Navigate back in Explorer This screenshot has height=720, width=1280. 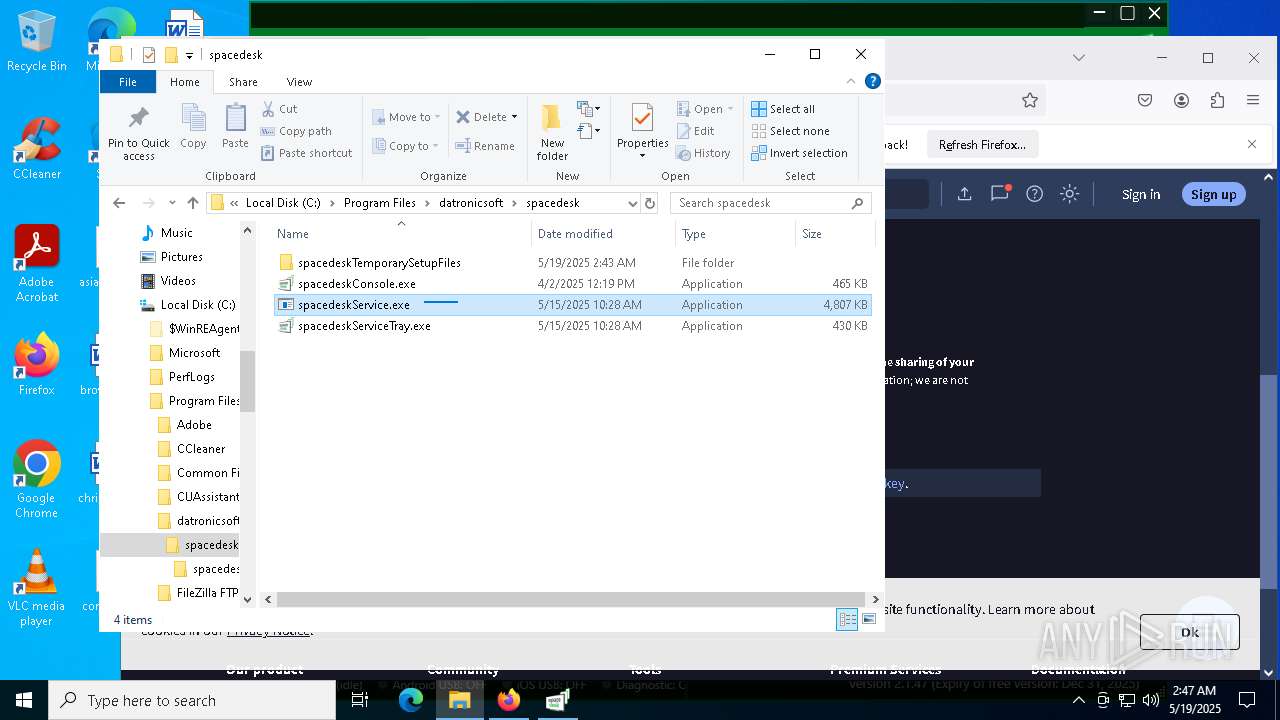pos(119,203)
